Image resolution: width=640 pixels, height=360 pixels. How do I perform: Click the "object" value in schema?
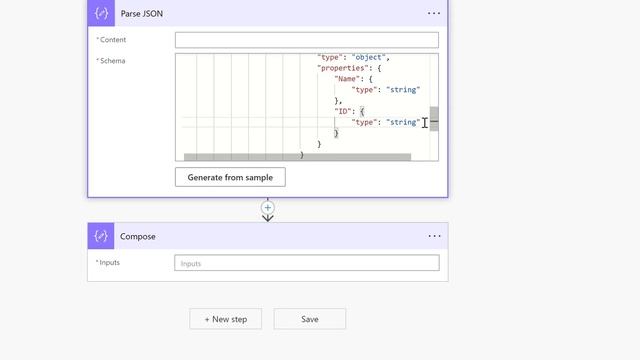[369, 58]
